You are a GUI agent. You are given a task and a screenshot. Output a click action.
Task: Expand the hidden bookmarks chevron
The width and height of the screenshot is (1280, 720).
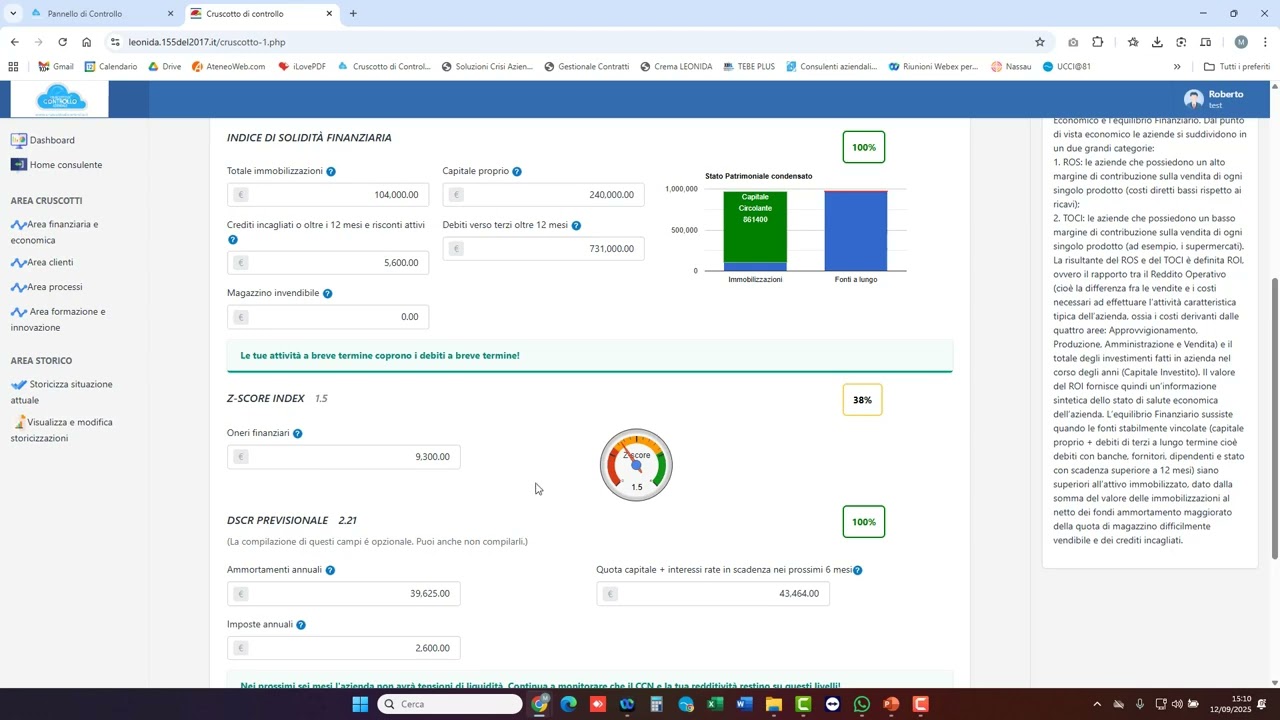[1177, 67]
